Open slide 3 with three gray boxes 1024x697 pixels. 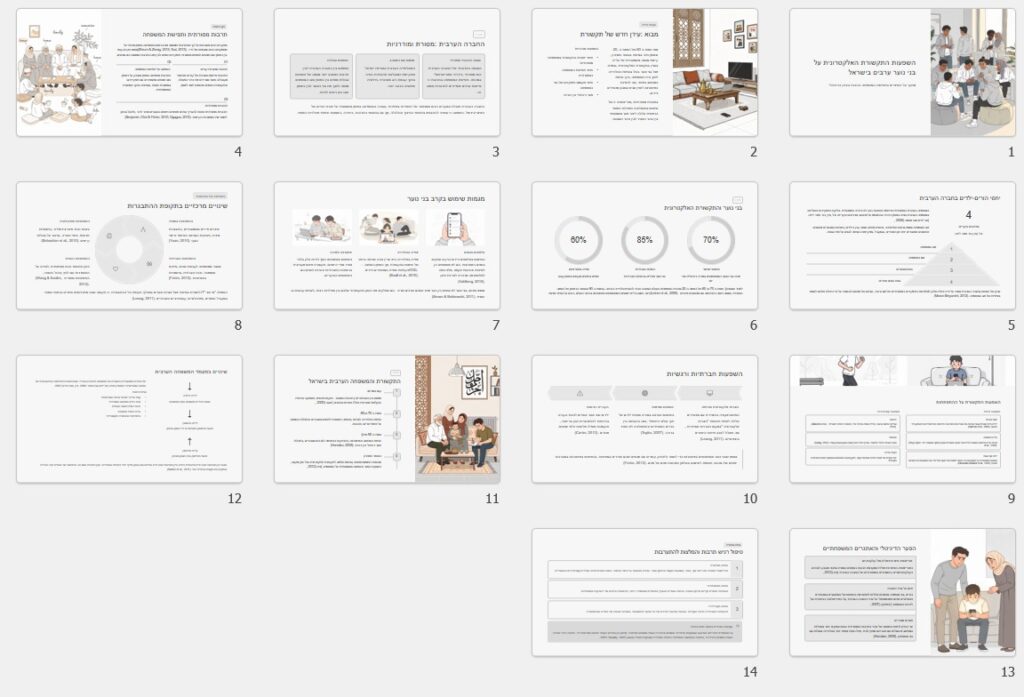point(386,73)
